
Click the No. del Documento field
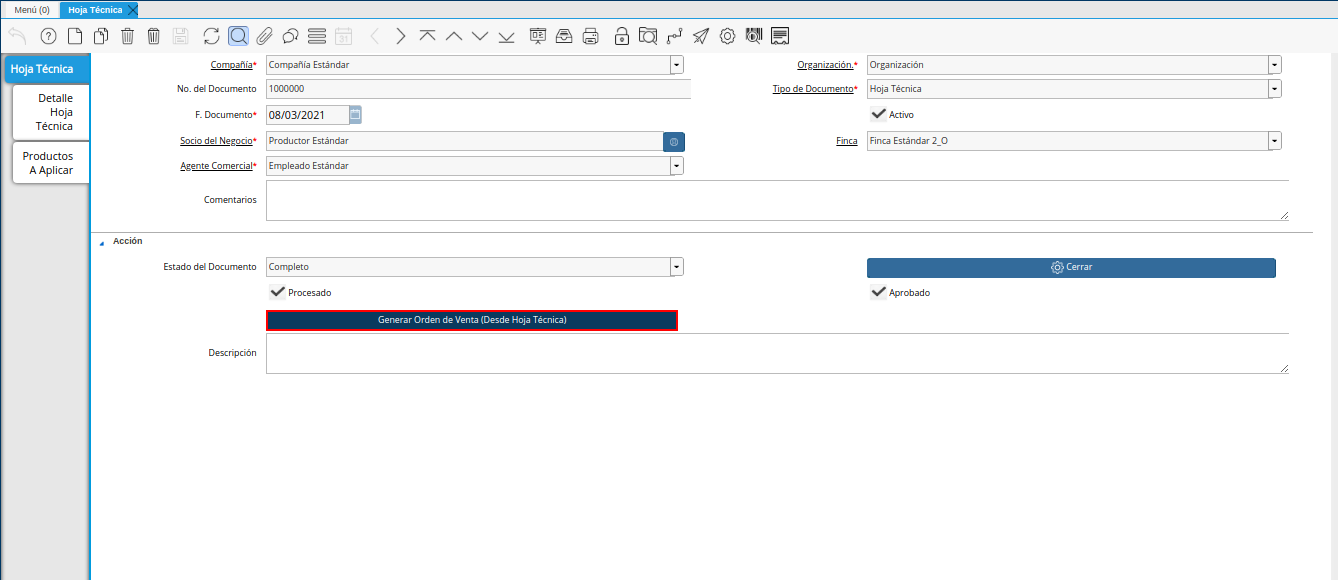pos(478,89)
